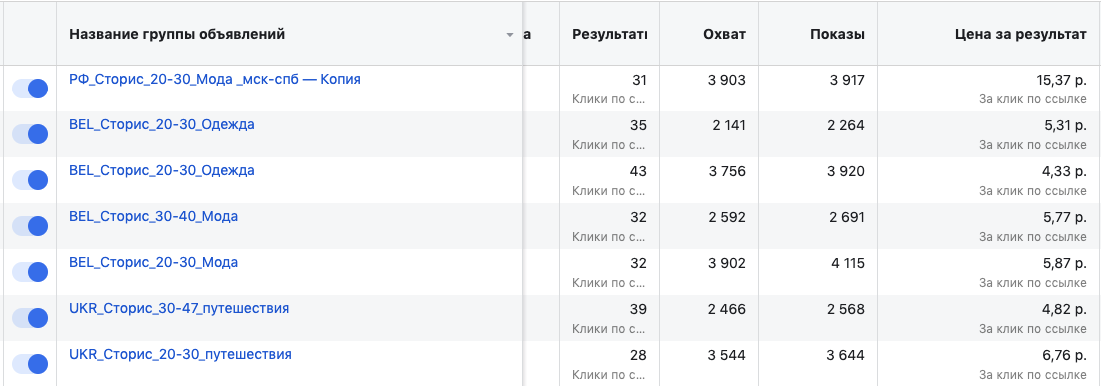Image resolution: width=1101 pixels, height=386 pixels.
Task: Switch off the UKR_Сторис_20-30_путешествия ad set
Action: click(x=30, y=364)
